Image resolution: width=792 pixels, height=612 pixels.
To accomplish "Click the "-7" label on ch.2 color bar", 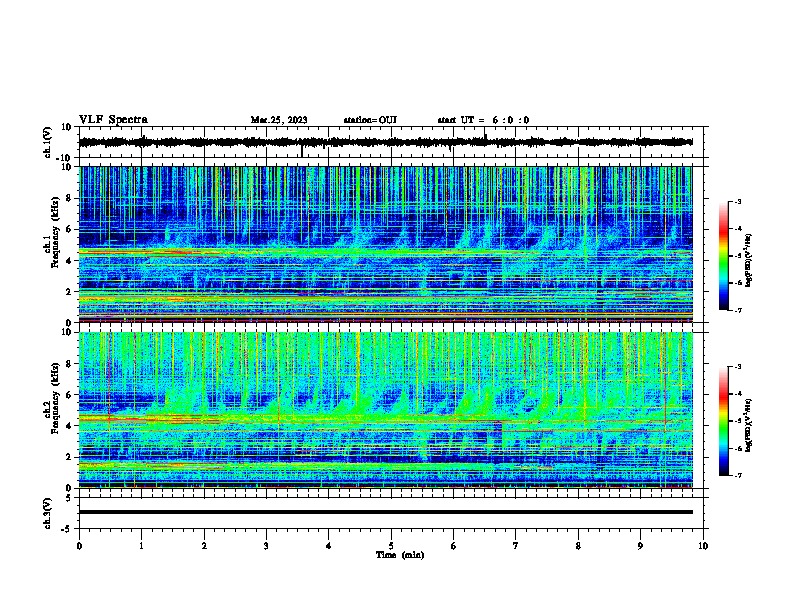I will (738, 475).
